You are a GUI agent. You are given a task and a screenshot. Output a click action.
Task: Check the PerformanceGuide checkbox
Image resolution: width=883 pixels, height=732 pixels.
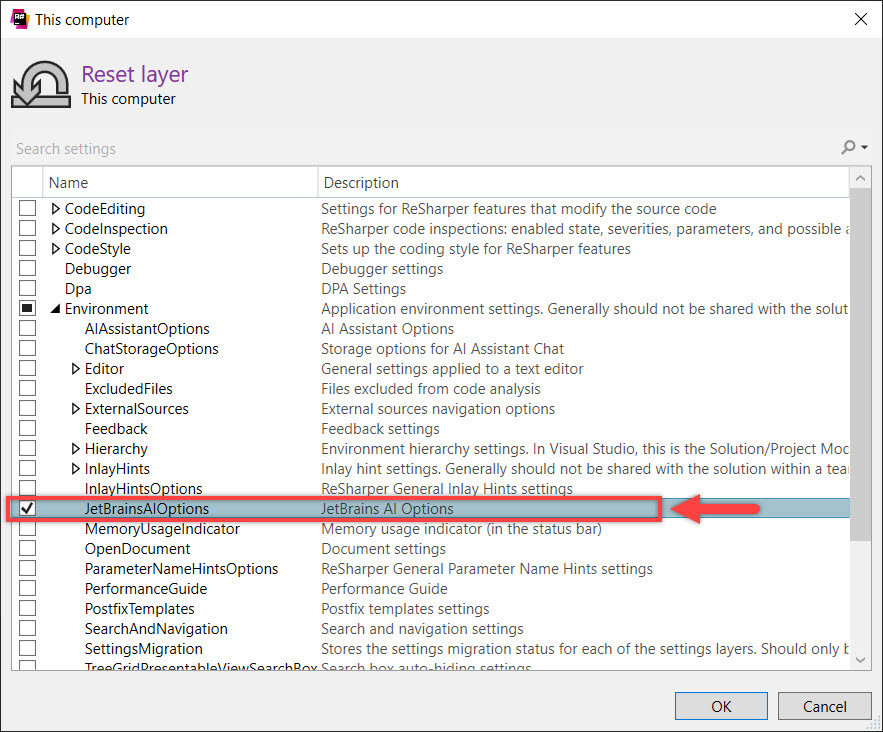click(x=27, y=588)
